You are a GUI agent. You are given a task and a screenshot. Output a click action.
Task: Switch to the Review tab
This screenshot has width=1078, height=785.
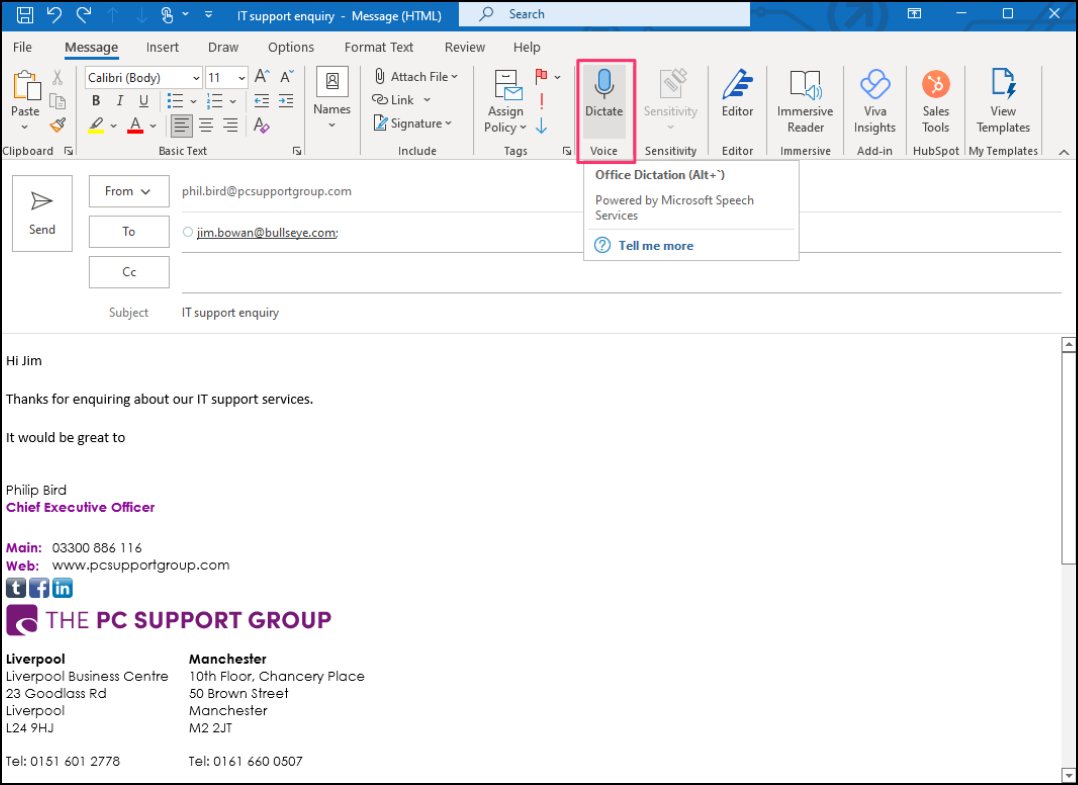click(465, 47)
